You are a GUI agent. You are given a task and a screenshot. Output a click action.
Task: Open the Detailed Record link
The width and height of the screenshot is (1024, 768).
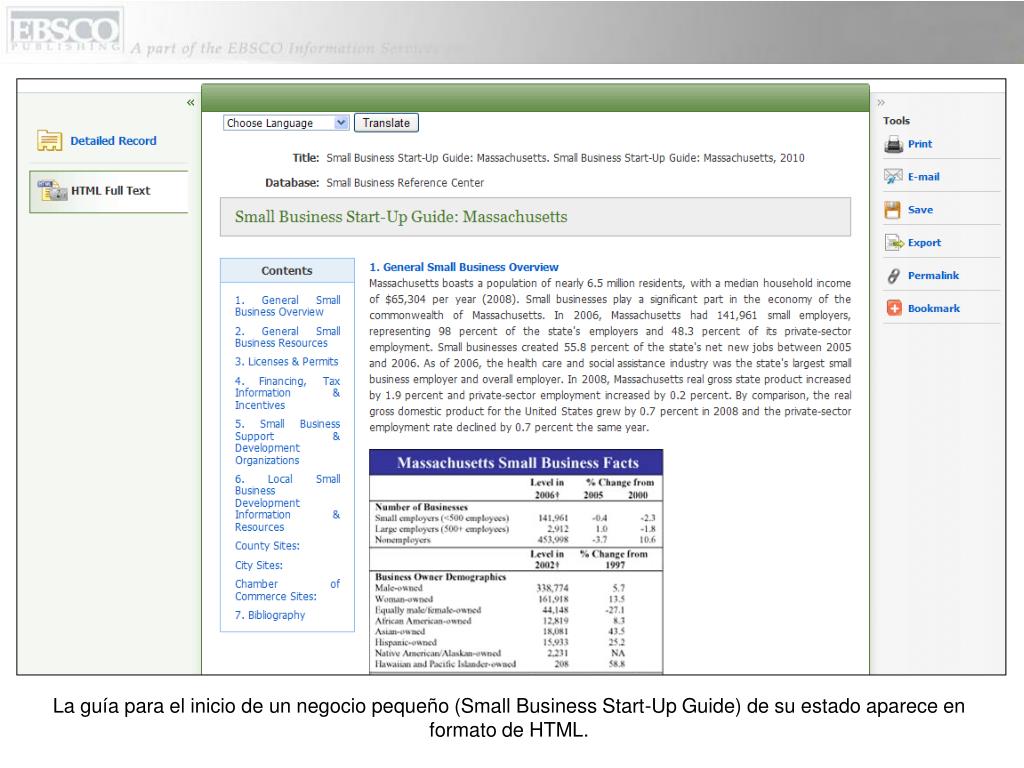[x=114, y=141]
